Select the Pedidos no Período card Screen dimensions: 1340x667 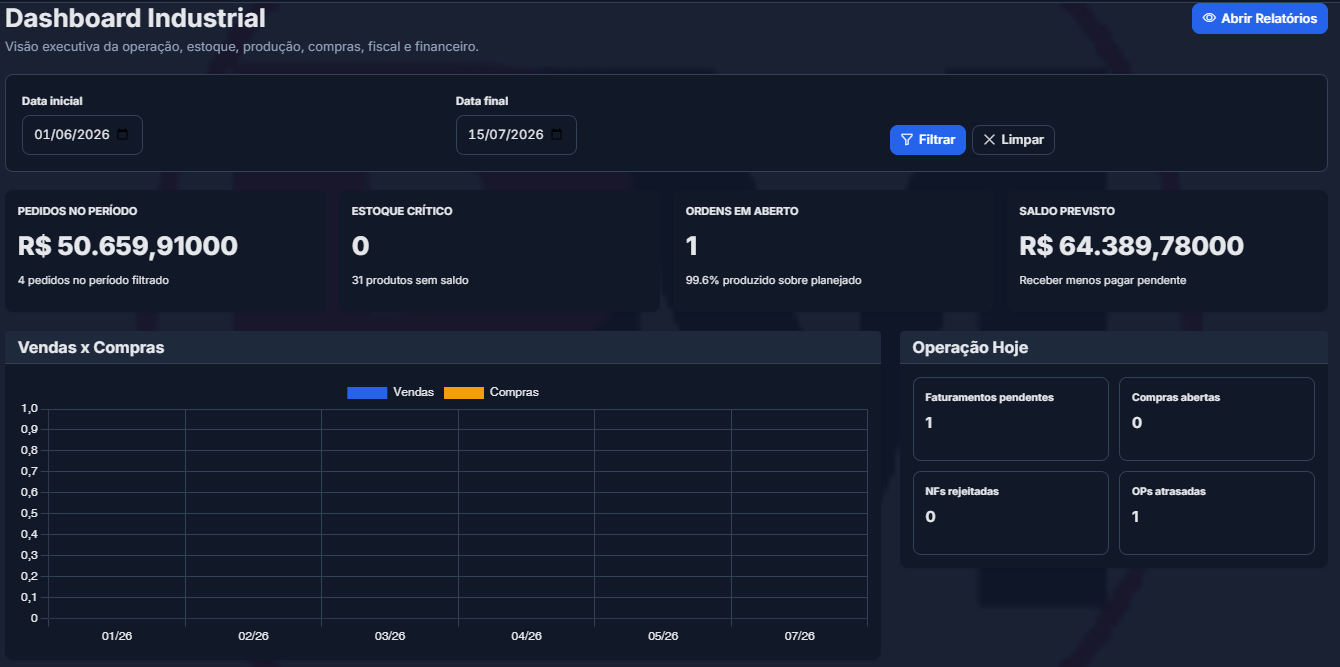(165, 251)
